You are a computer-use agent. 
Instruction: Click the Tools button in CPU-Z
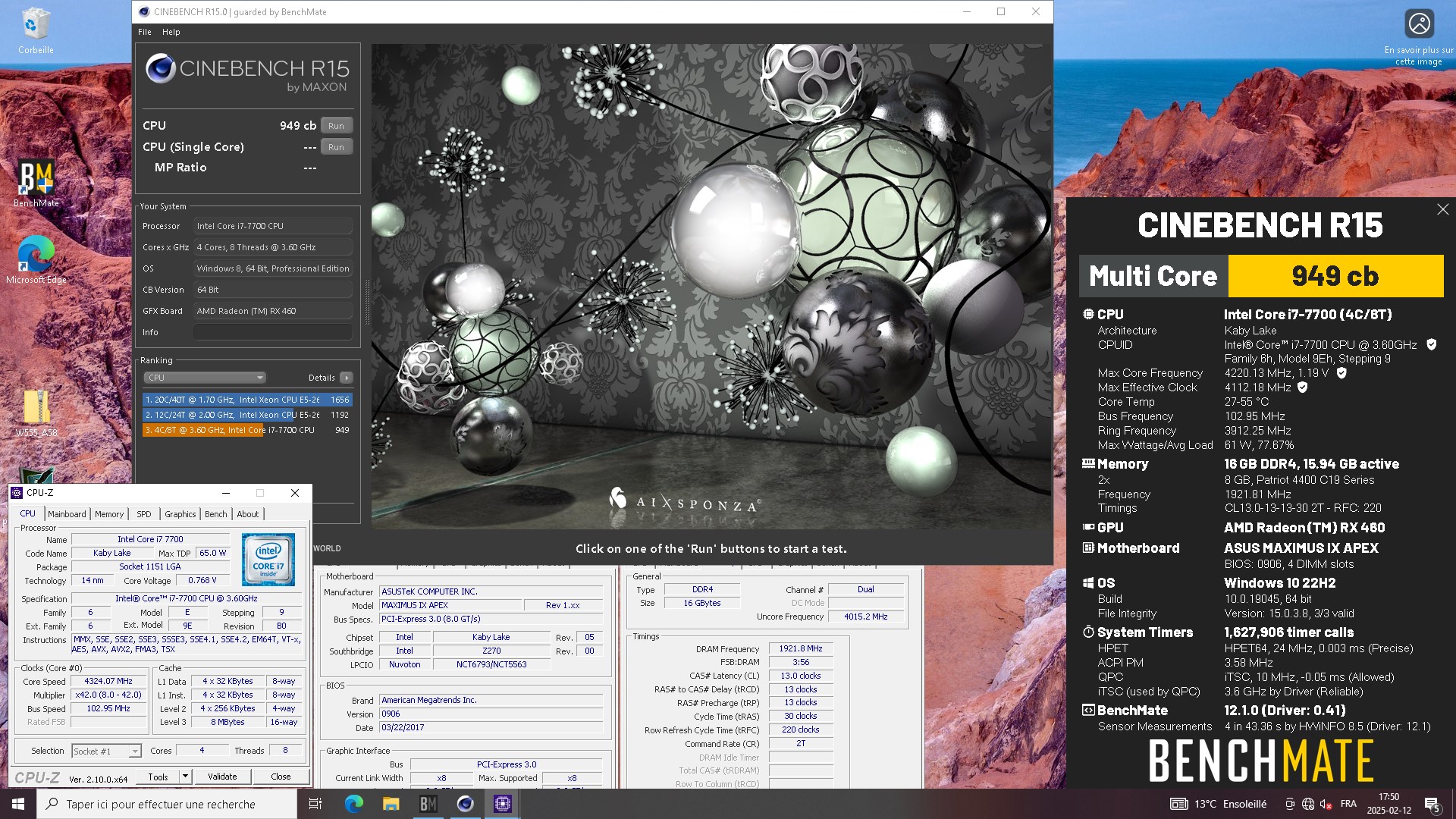pyautogui.click(x=158, y=777)
